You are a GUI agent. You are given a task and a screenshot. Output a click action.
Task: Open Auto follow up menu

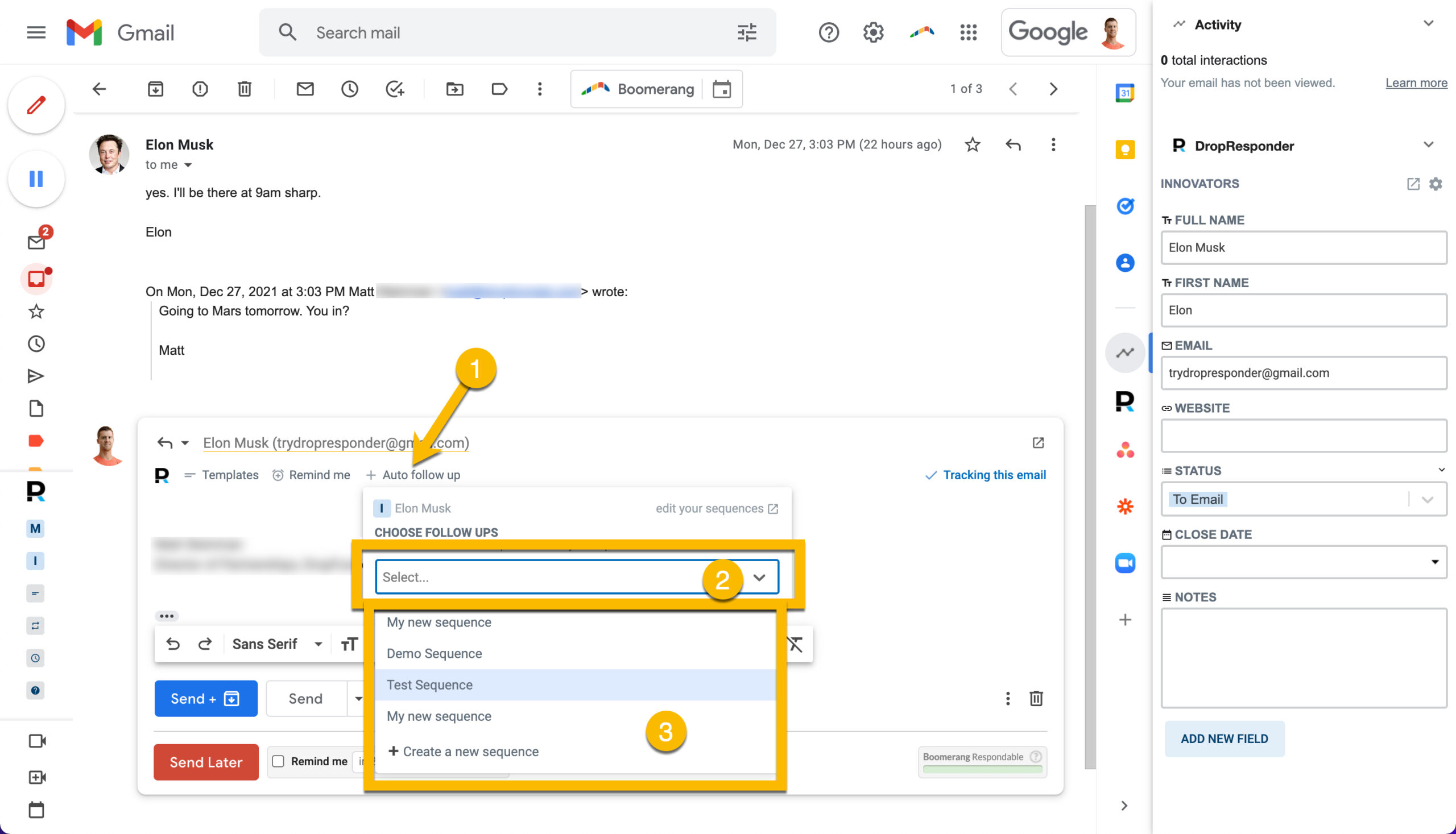pos(412,475)
